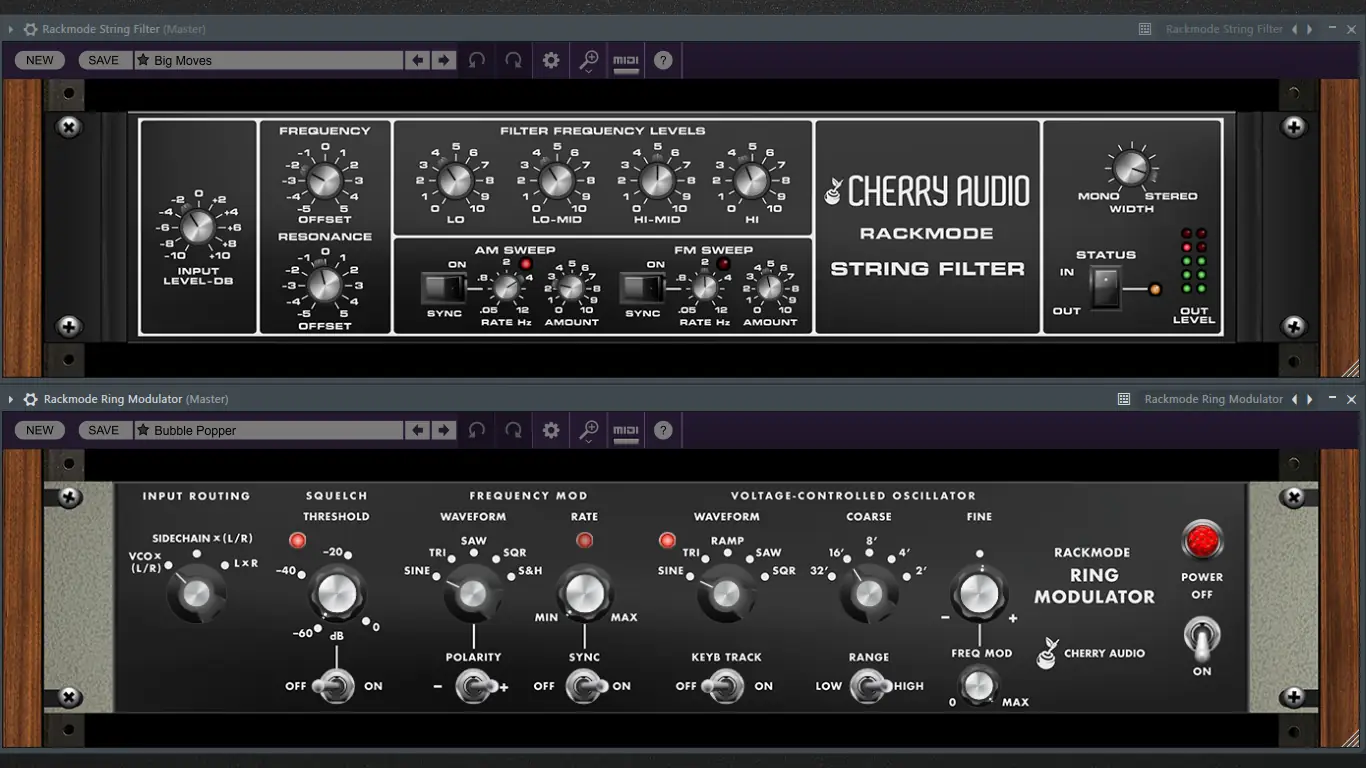Click NEW in the String Filter toolbar
Viewport: 1366px width, 768px height.
[x=40, y=60]
